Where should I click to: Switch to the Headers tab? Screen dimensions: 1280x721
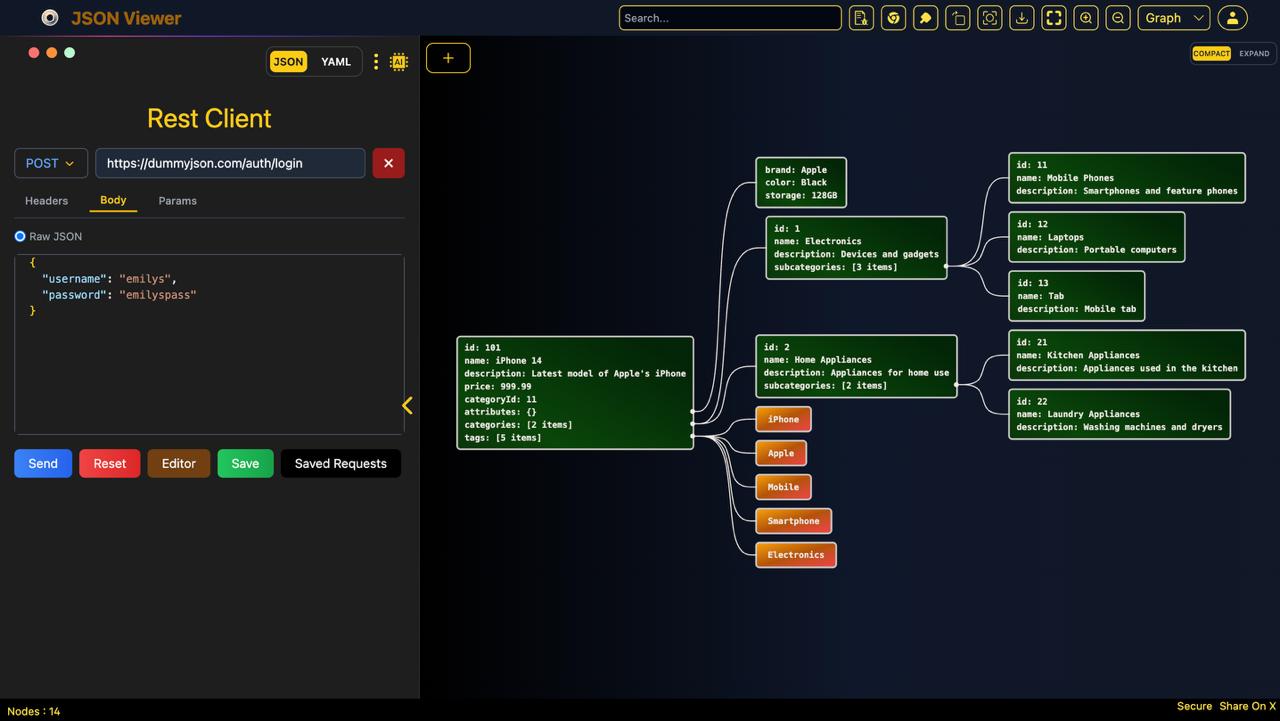47,201
